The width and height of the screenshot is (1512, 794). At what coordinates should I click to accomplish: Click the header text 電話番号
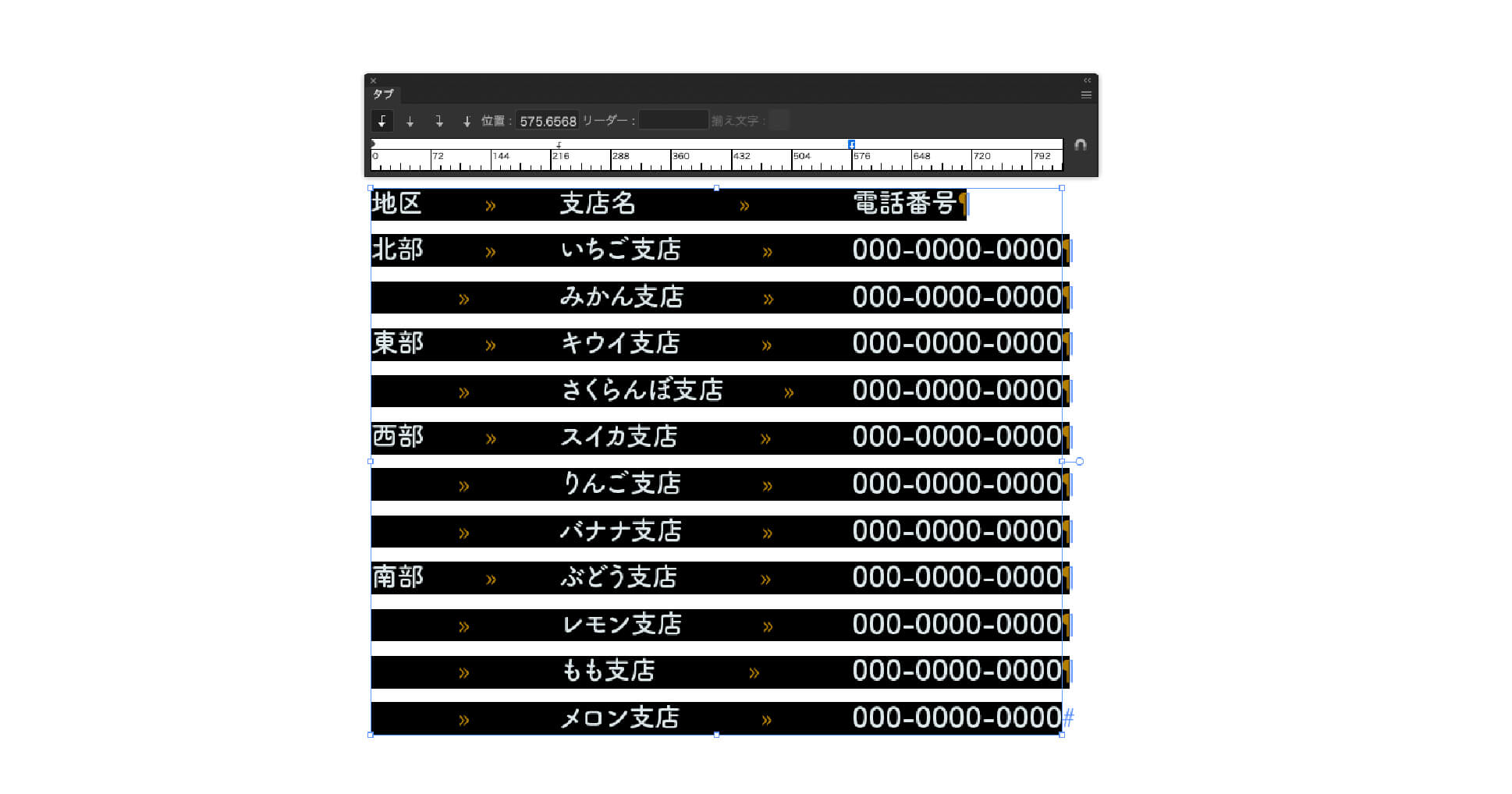[x=905, y=204]
